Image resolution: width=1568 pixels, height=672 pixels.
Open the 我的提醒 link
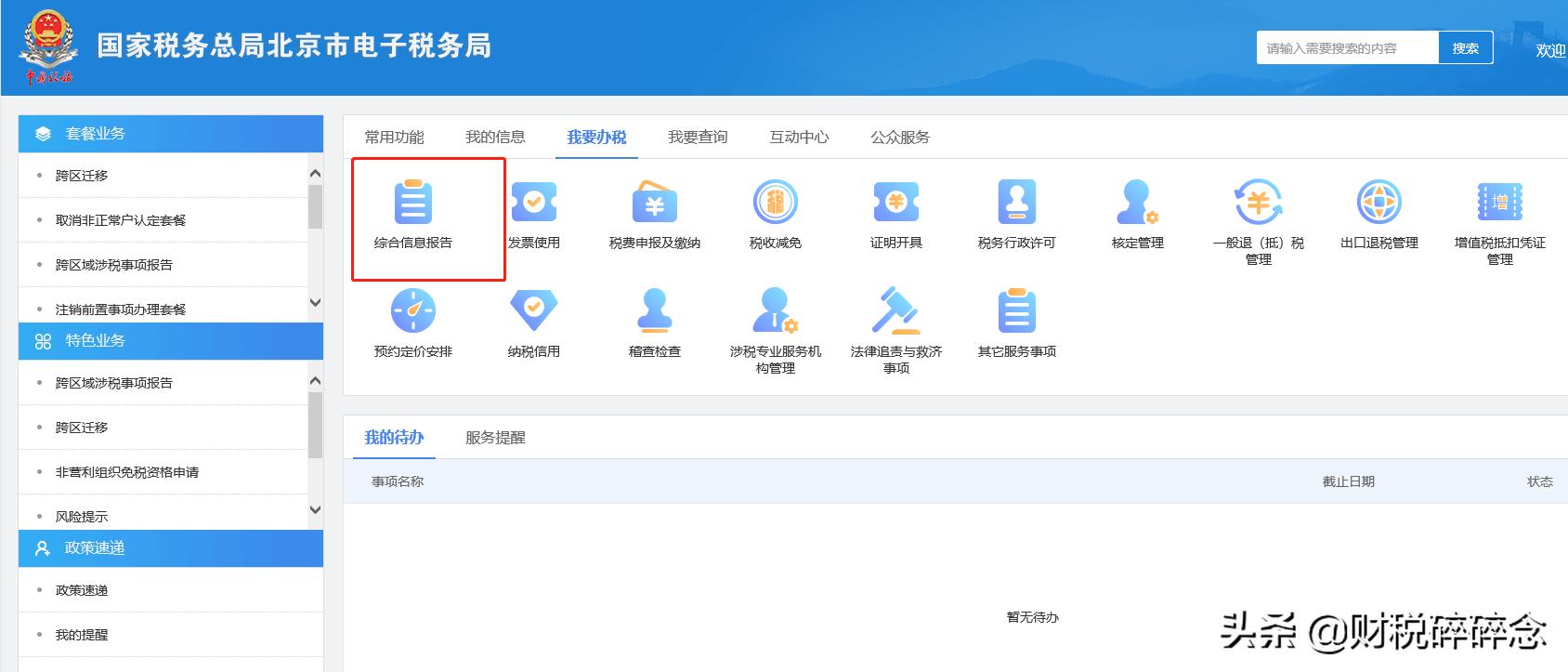point(82,635)
